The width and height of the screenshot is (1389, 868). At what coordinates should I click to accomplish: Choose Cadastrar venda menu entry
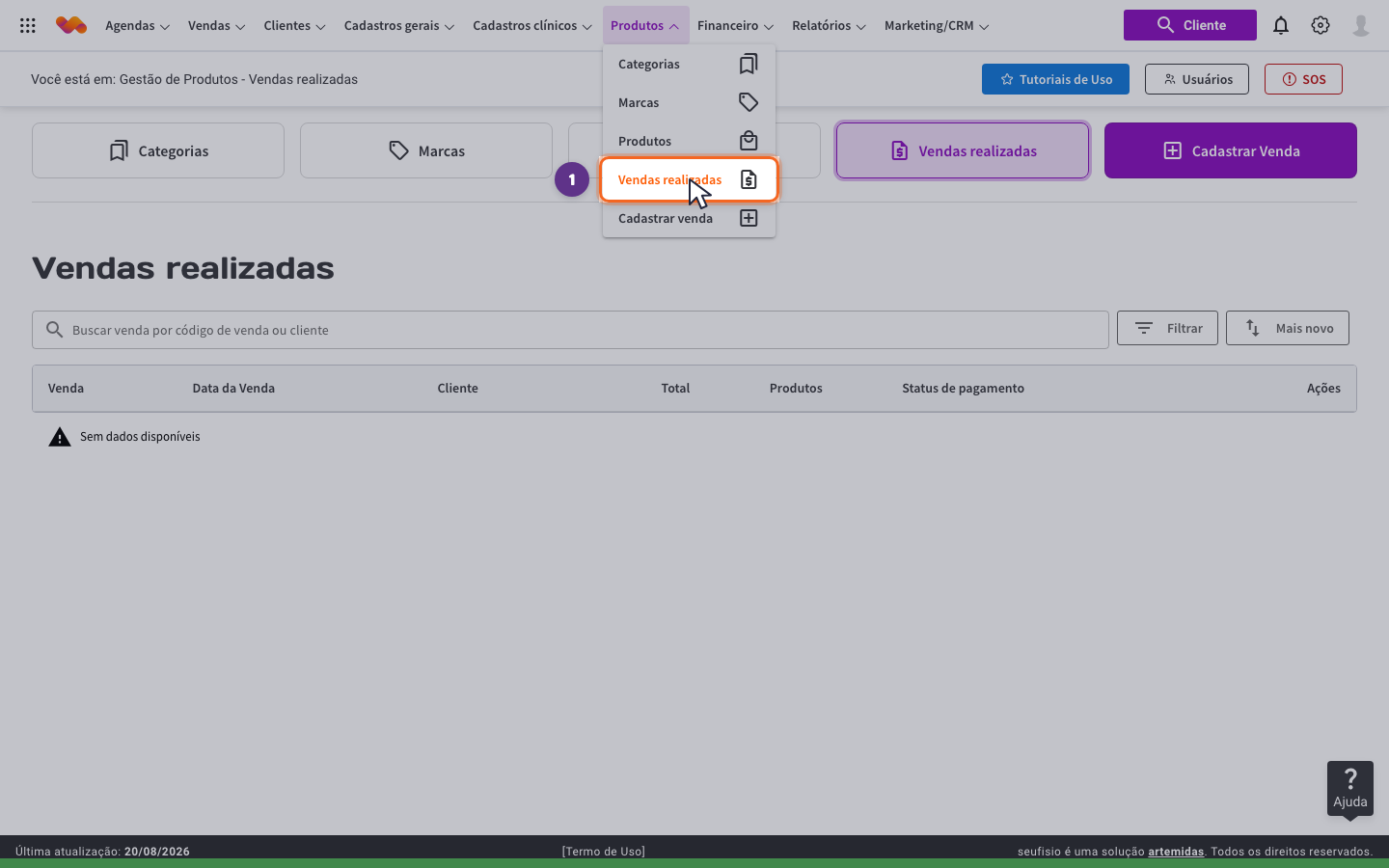[x=689, y=218]
